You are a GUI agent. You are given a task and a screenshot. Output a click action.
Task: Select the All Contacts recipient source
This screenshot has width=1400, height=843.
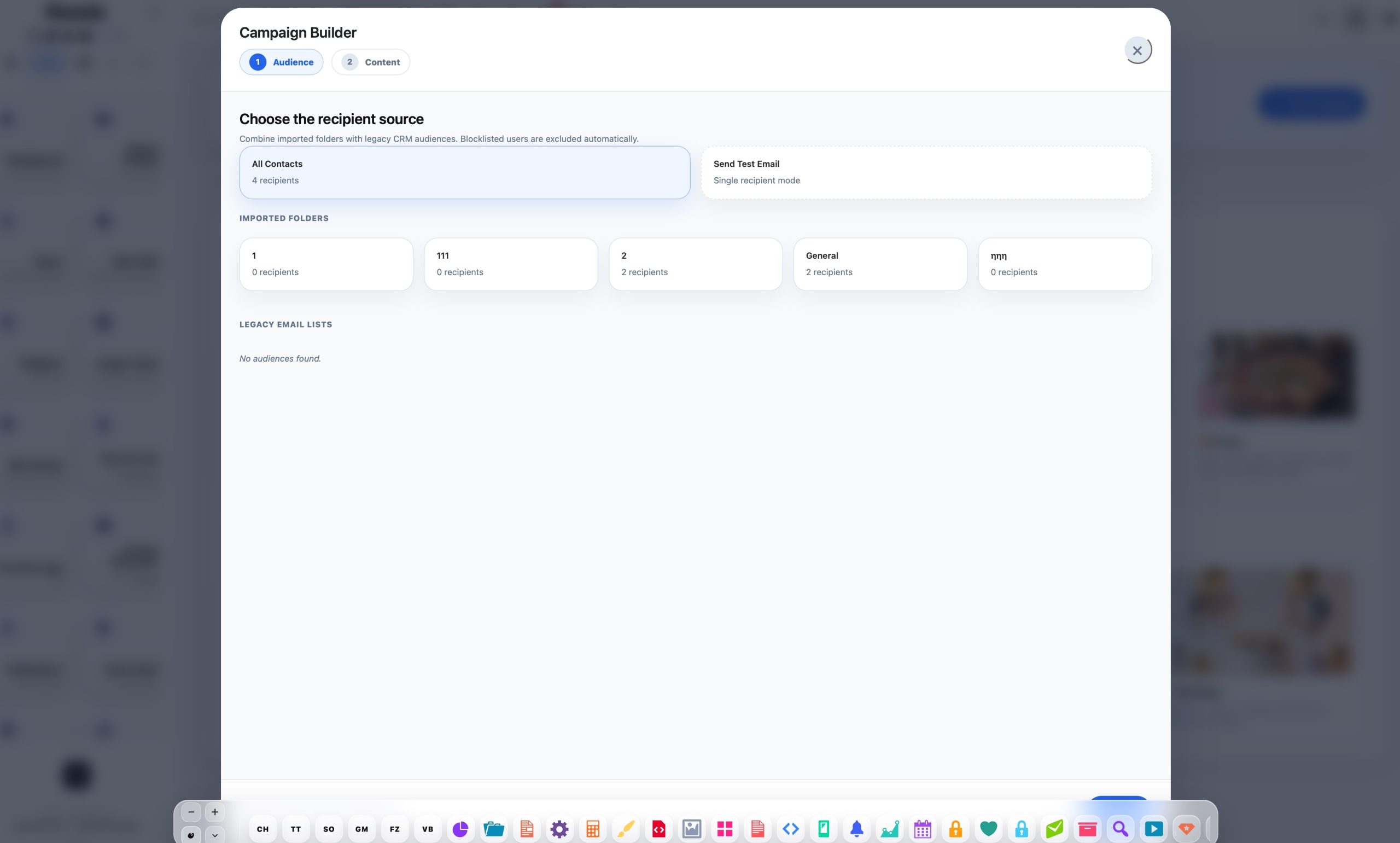tap(464, 172)
